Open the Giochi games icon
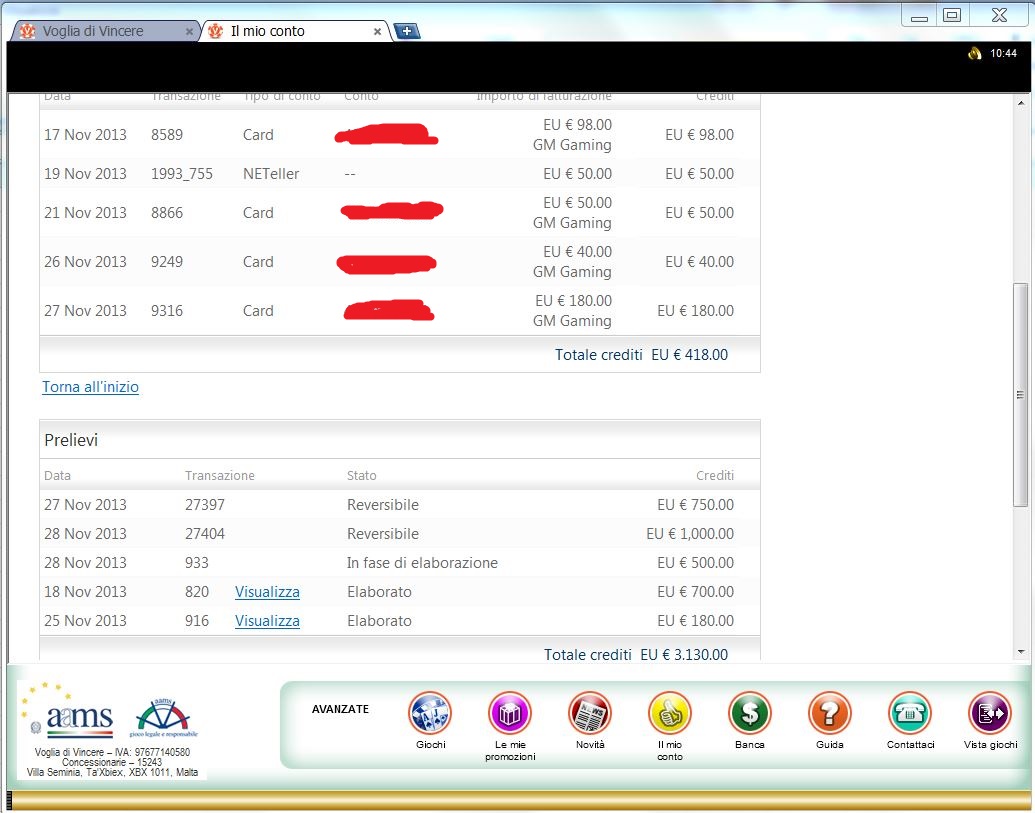 click(430, 713)
